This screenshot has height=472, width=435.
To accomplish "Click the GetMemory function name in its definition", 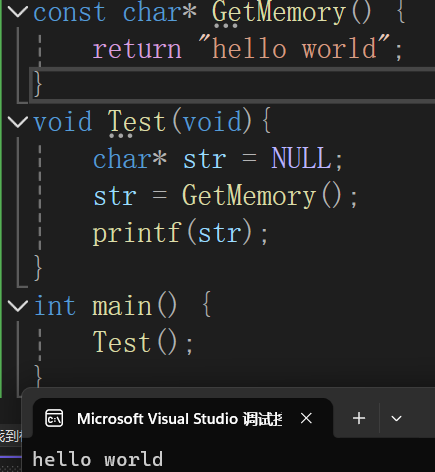I will tap(278, 13).
